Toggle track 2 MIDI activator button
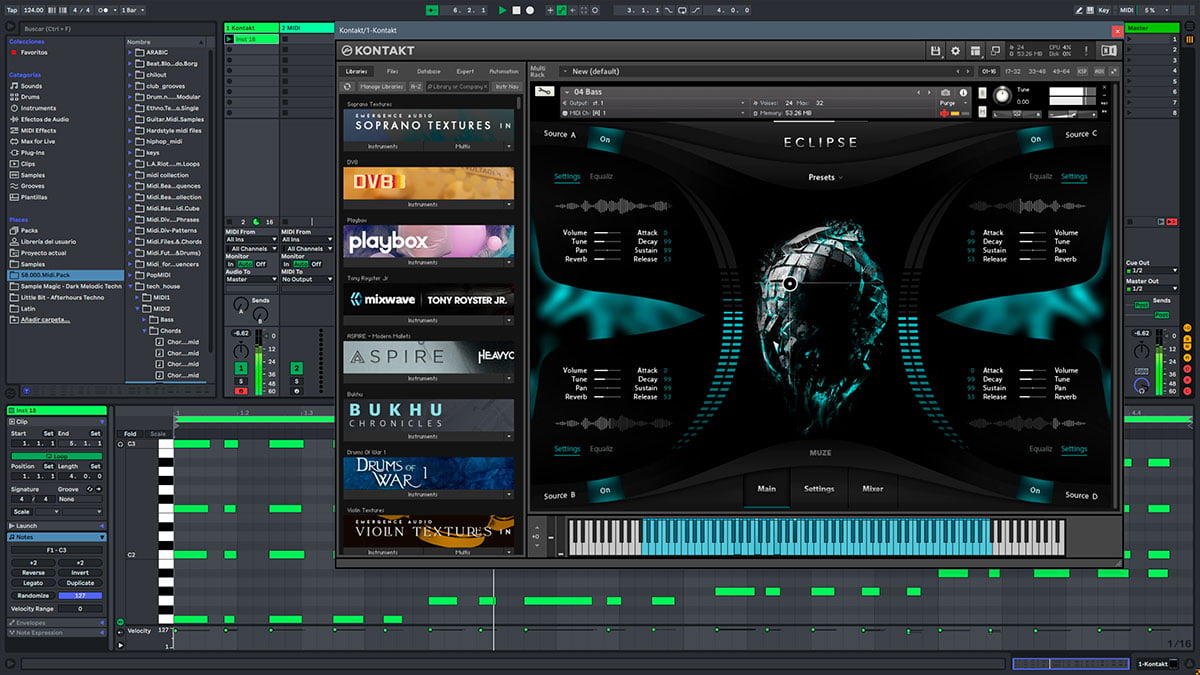1200x675 pixels. [x=297, y=369]
